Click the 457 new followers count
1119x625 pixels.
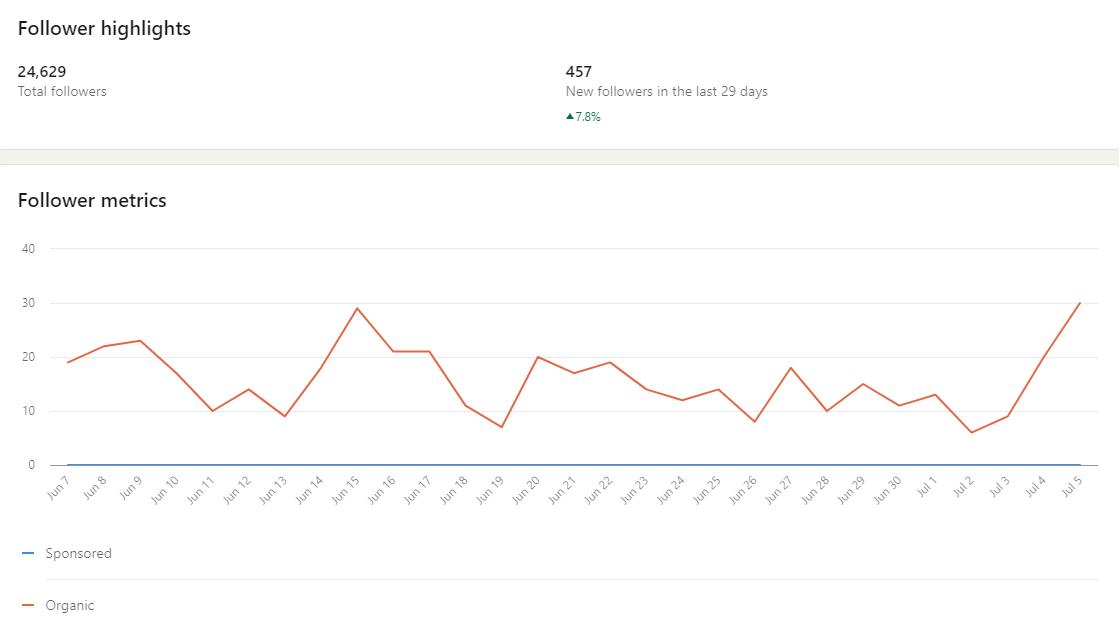pyautogui.click(x=579, y=71)
